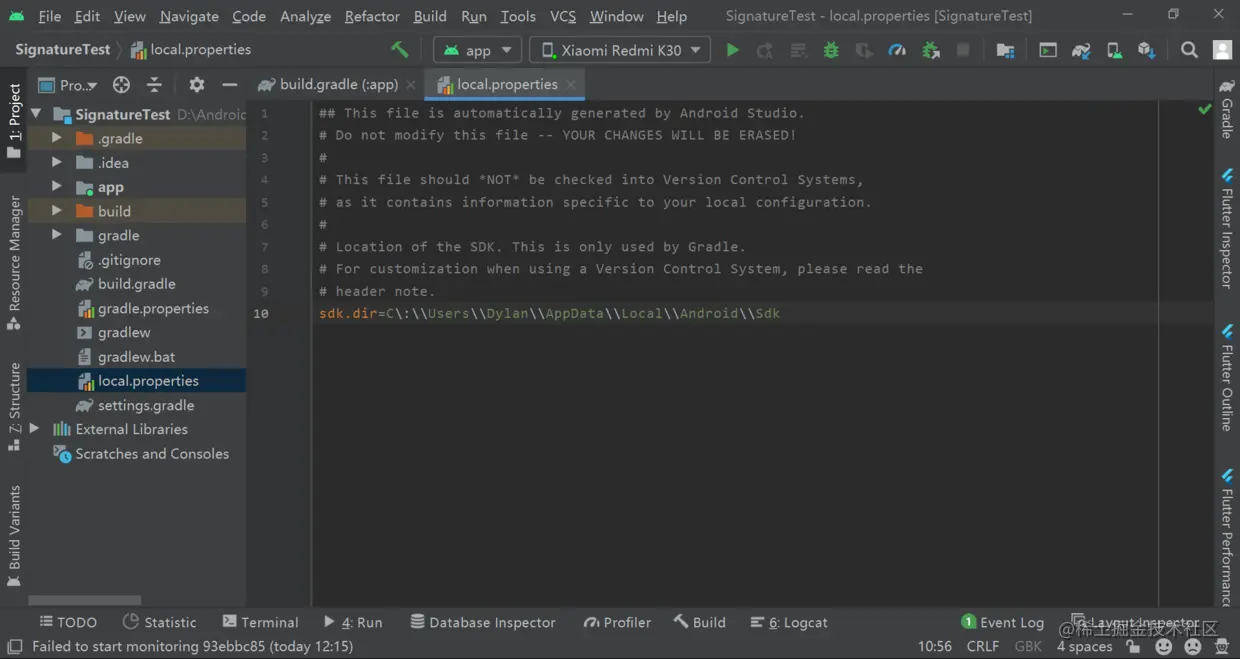Viewport: 1240px width, 659px height.
Task: Toggle tool window quick access in the bottom-left corner
Action: click(14, 646)
